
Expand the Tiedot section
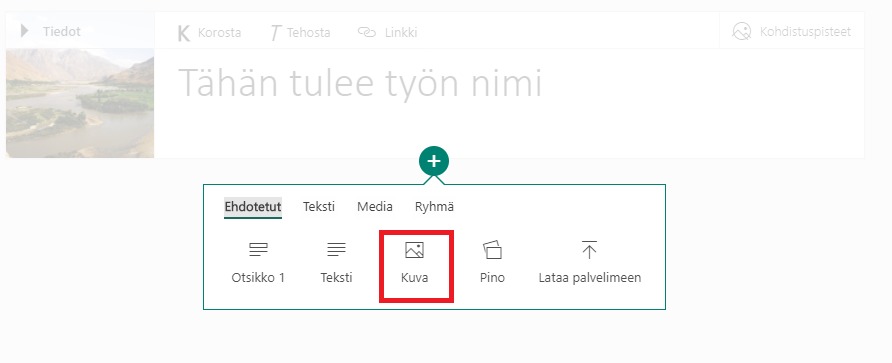[x=50, y=31]
